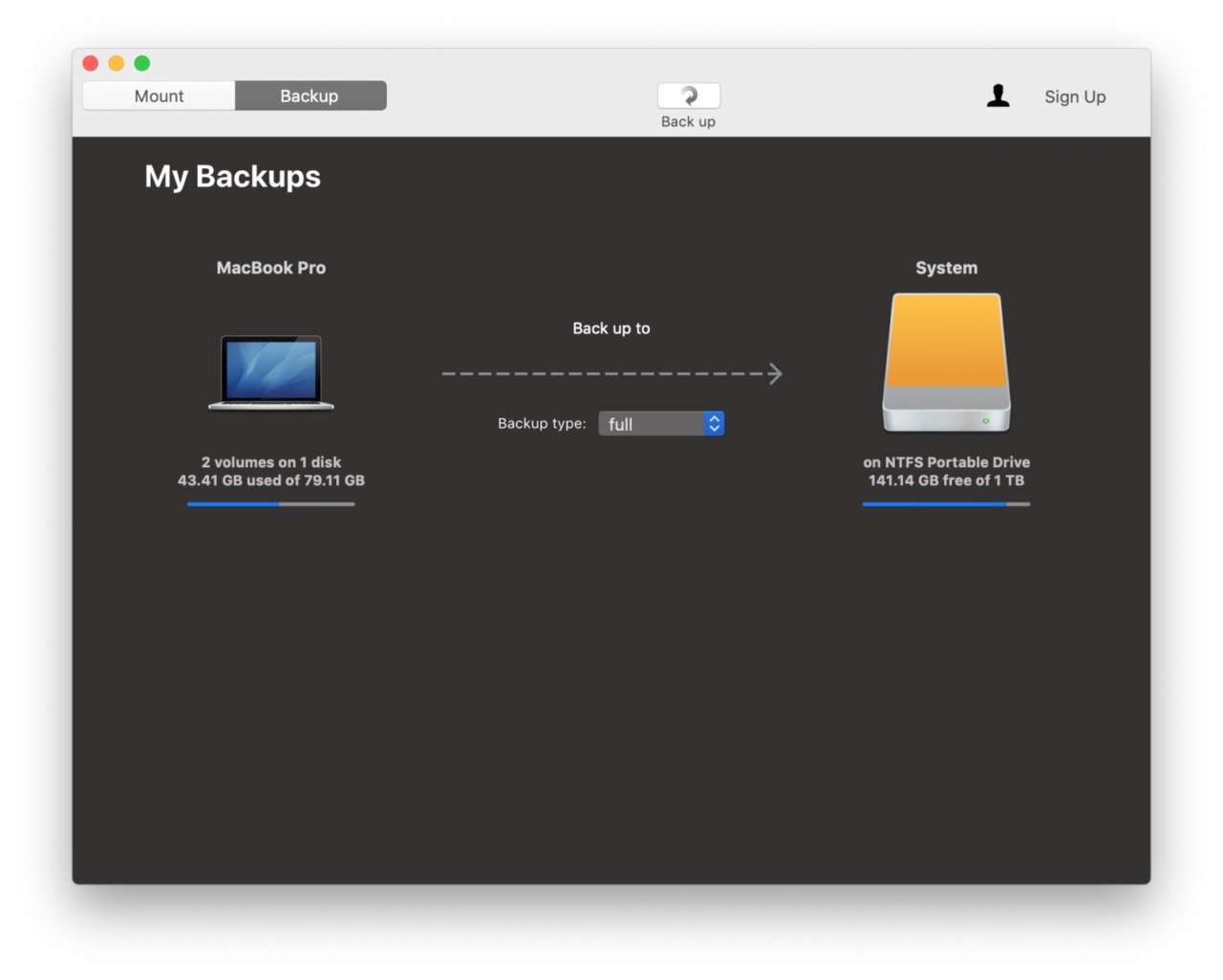Minimize the window using the yellow button
1223x980 pixels.
click(117, 63)
